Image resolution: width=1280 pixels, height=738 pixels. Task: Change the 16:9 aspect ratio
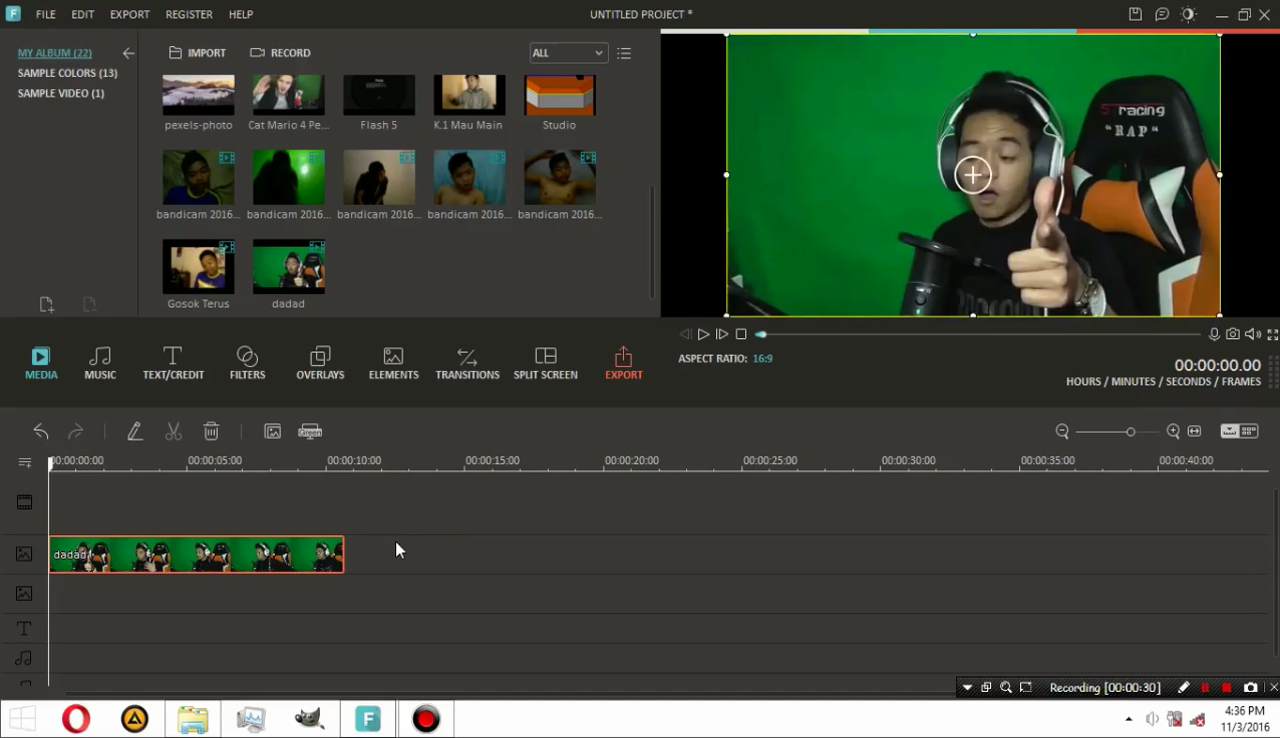click(x=762, y=358)
